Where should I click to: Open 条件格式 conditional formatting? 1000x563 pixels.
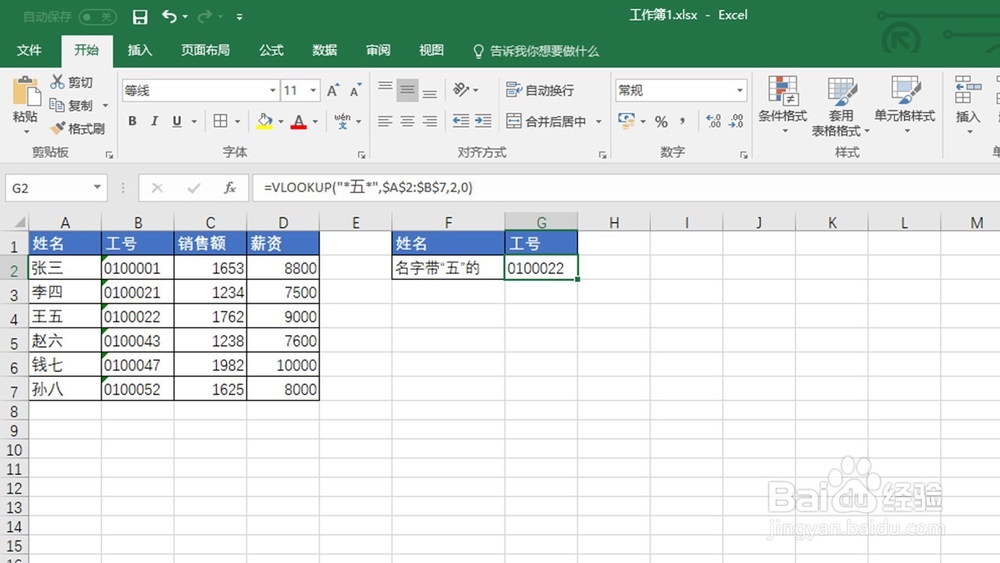(783, 105)
